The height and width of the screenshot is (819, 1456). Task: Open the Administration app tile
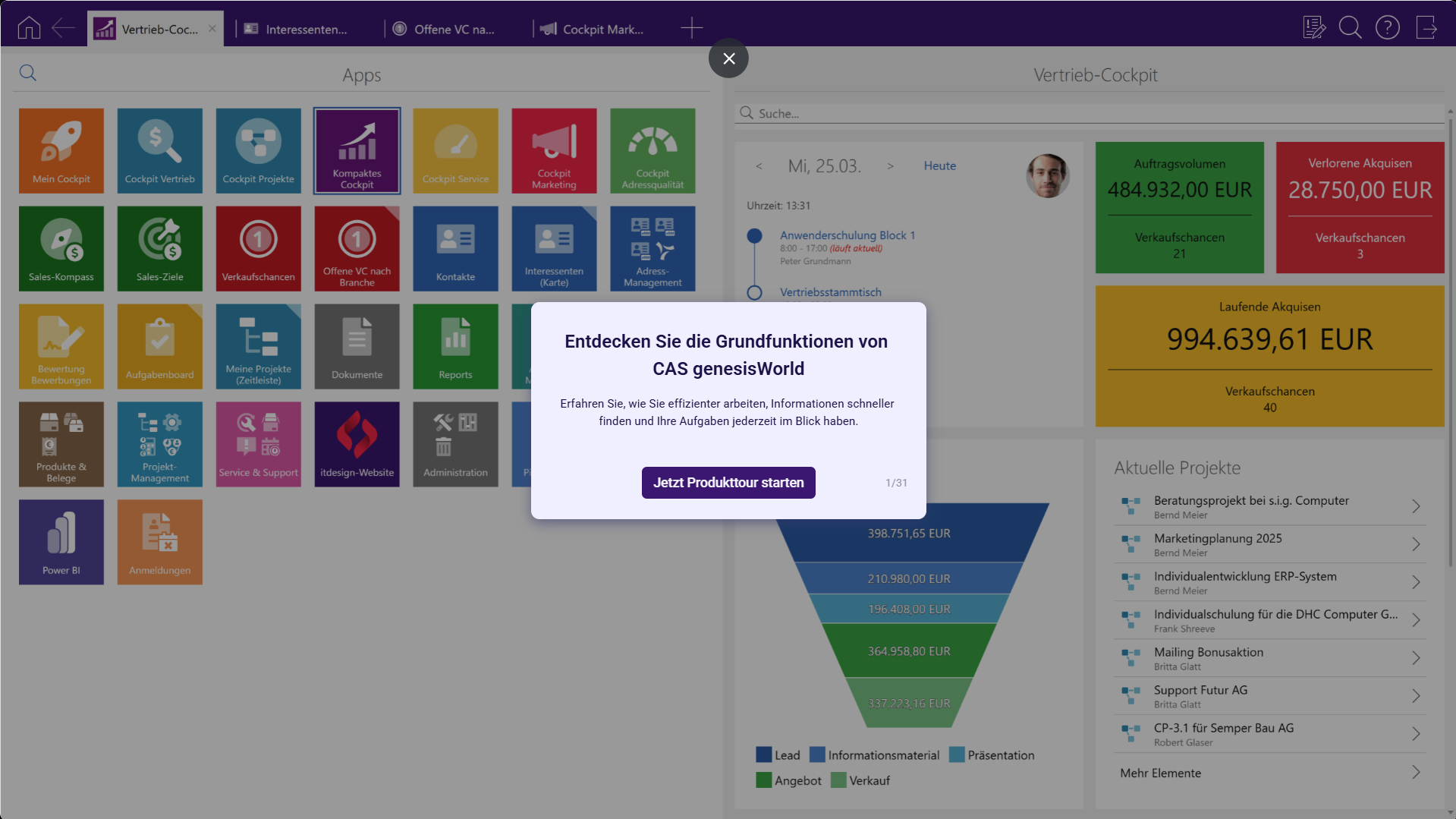(456, 444)
